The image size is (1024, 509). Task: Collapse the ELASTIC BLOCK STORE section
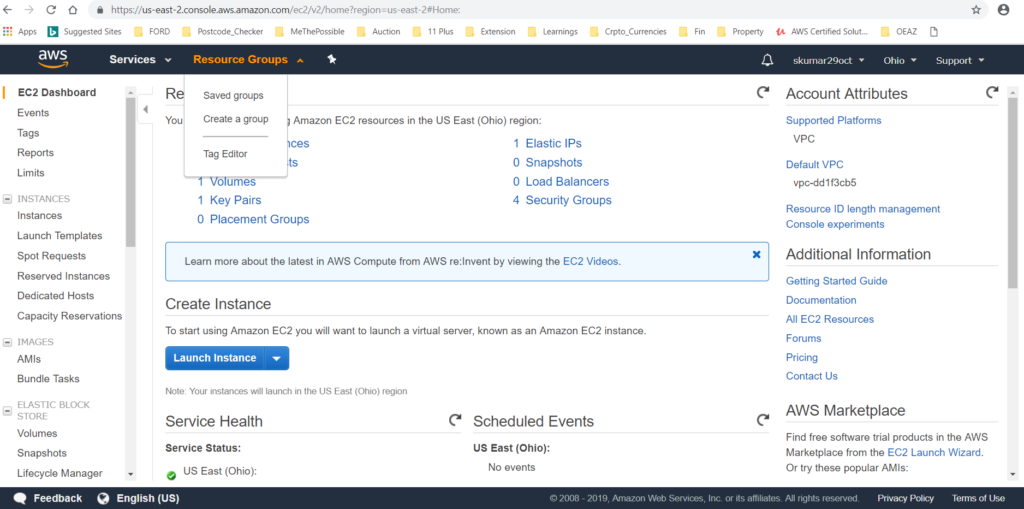coord(8,411)
